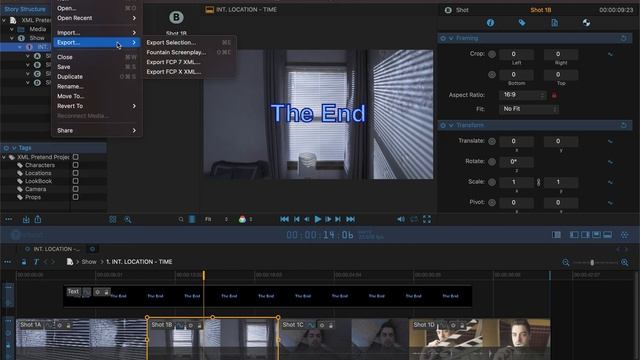Toggle viewer audio volume icon
This screenshot has height=360, width=640.
coord(401,219)
